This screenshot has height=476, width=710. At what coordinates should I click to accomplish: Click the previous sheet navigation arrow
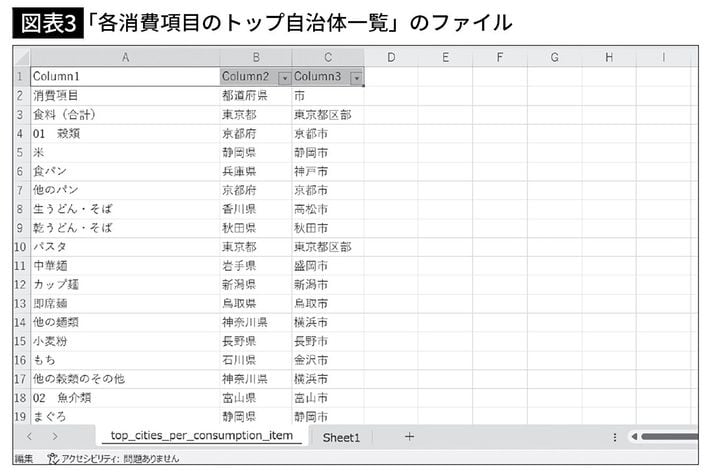pyautogui.click(x=29, y=437)
